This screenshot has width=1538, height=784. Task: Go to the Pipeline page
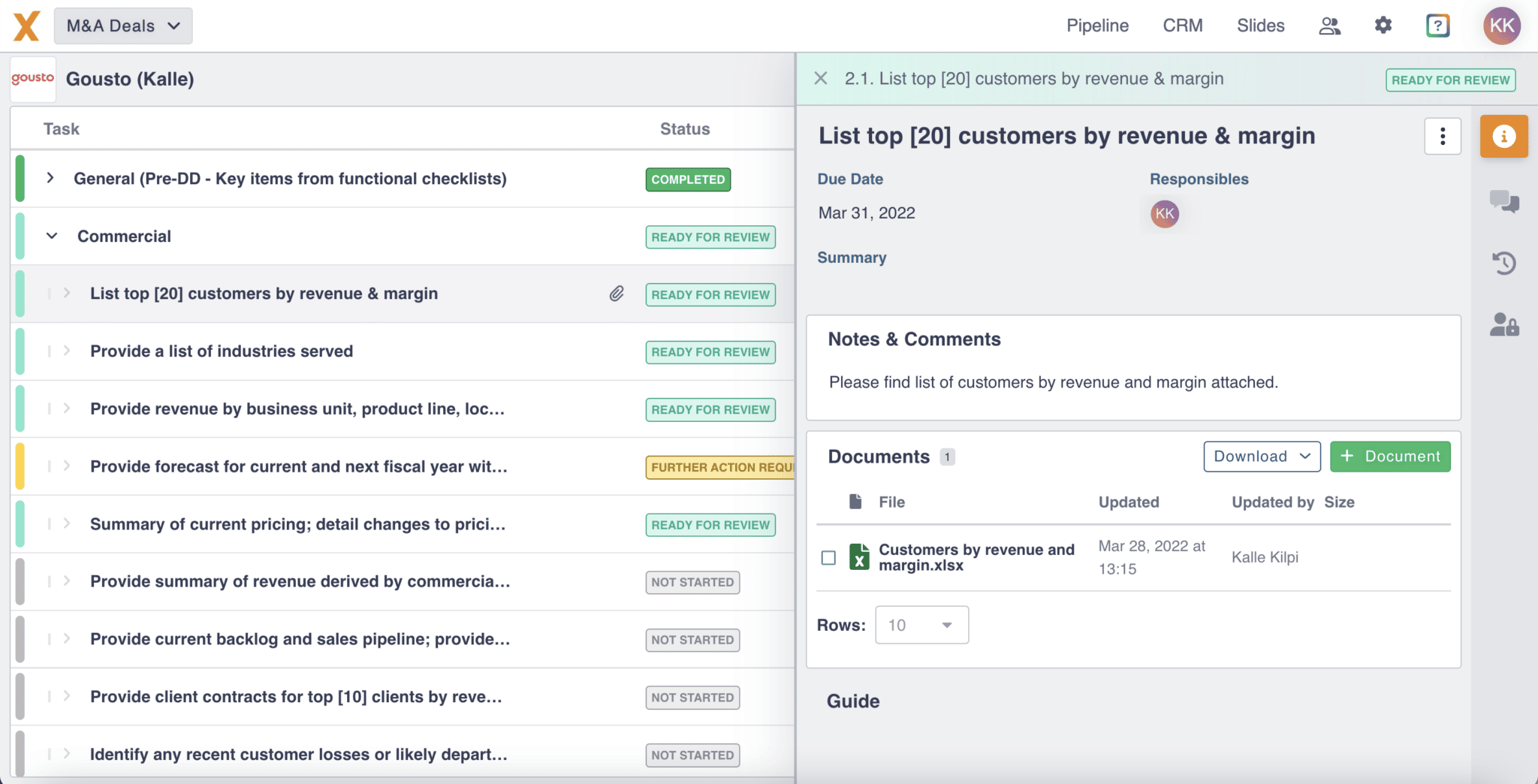click(1097, 26)
